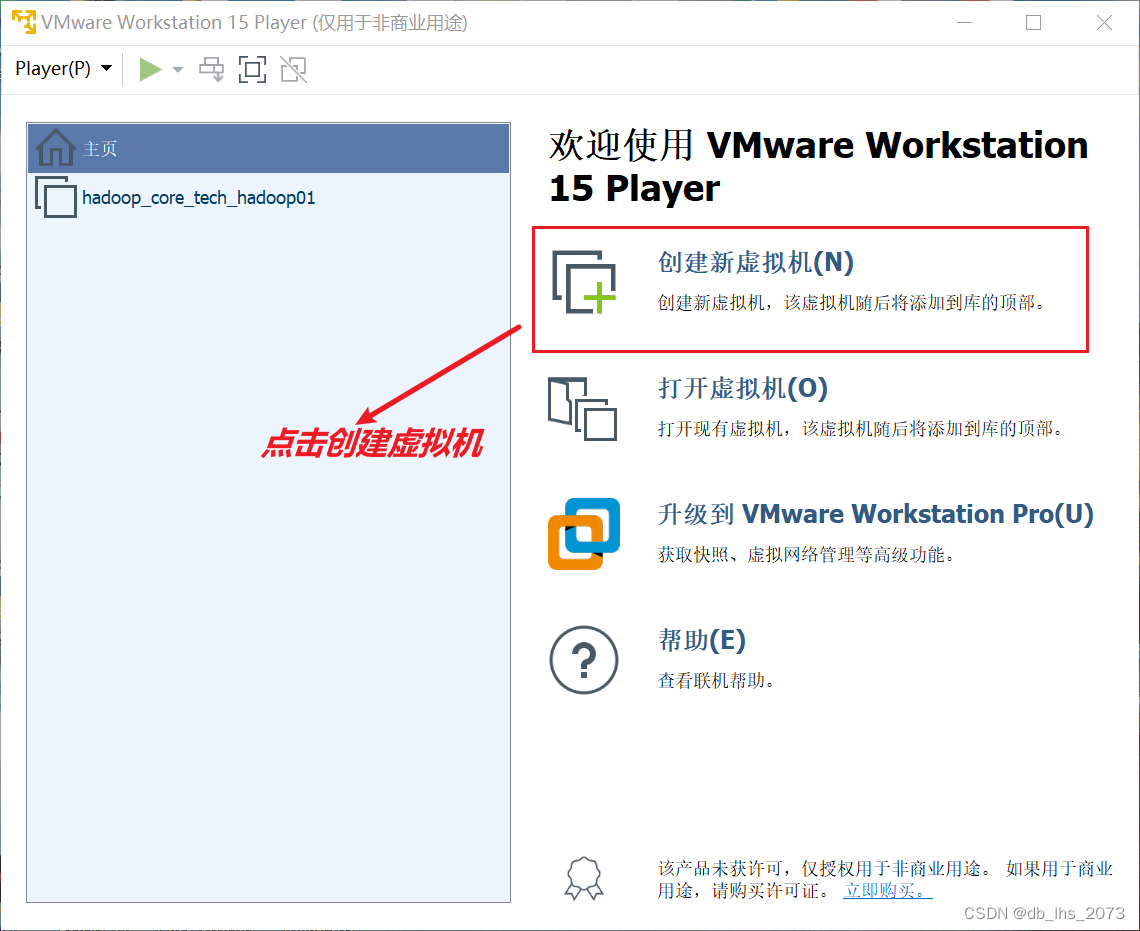Click the description 打开现有虚拟机 text

pos(862,428)
